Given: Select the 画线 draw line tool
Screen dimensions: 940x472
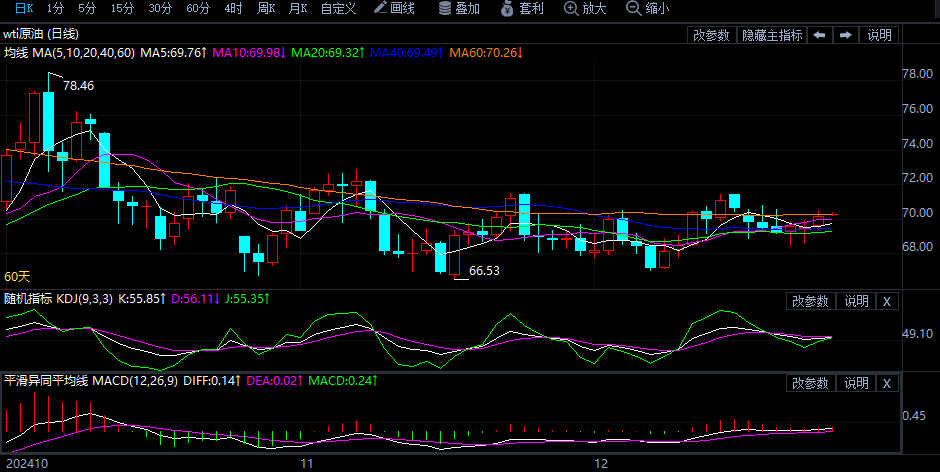Looking at the screenshot, I should coord(394,8).
